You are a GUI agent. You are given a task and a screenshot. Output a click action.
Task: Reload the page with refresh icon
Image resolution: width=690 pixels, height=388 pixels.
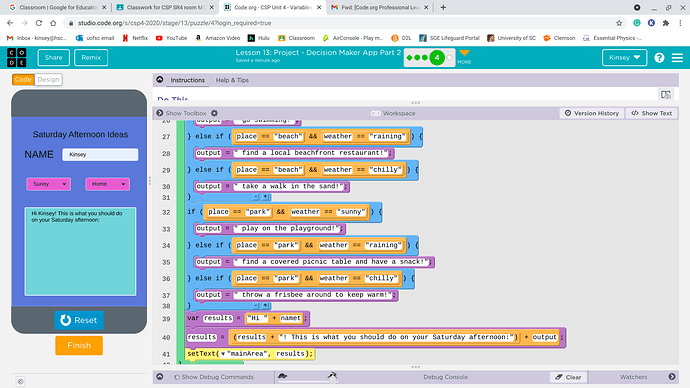(39, 23)
